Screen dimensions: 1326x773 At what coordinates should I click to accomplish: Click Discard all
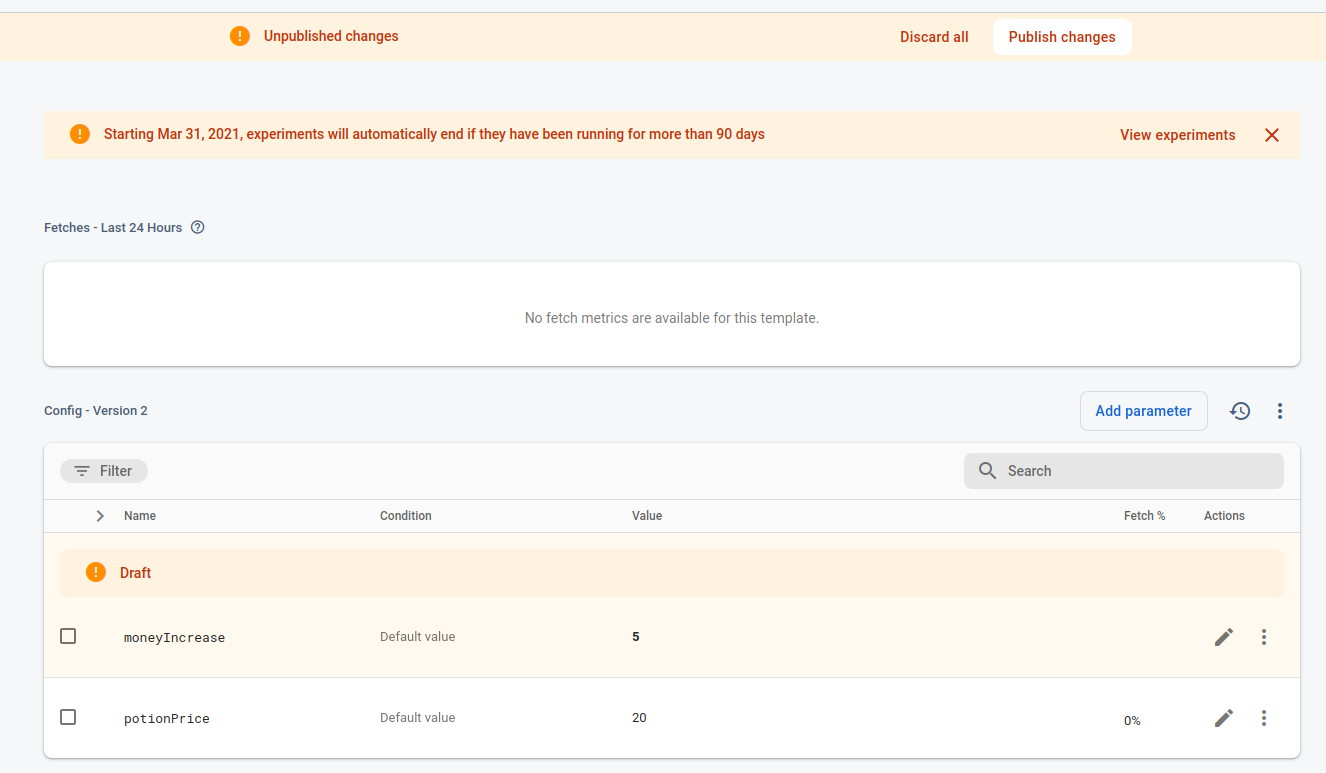[x=934, y=37]
